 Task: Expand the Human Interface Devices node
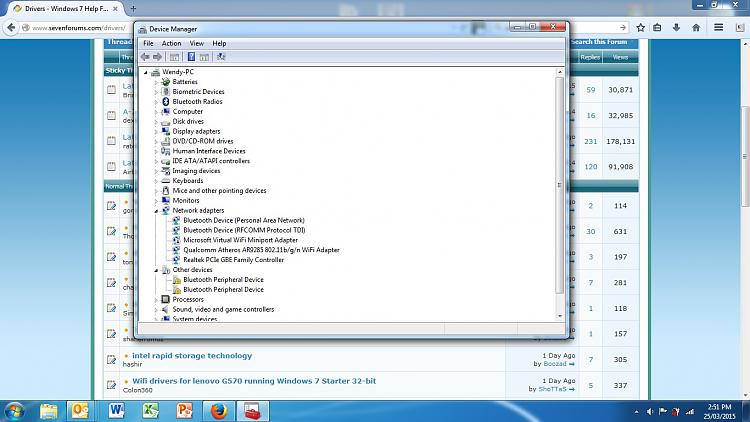[x=156, y=151]
